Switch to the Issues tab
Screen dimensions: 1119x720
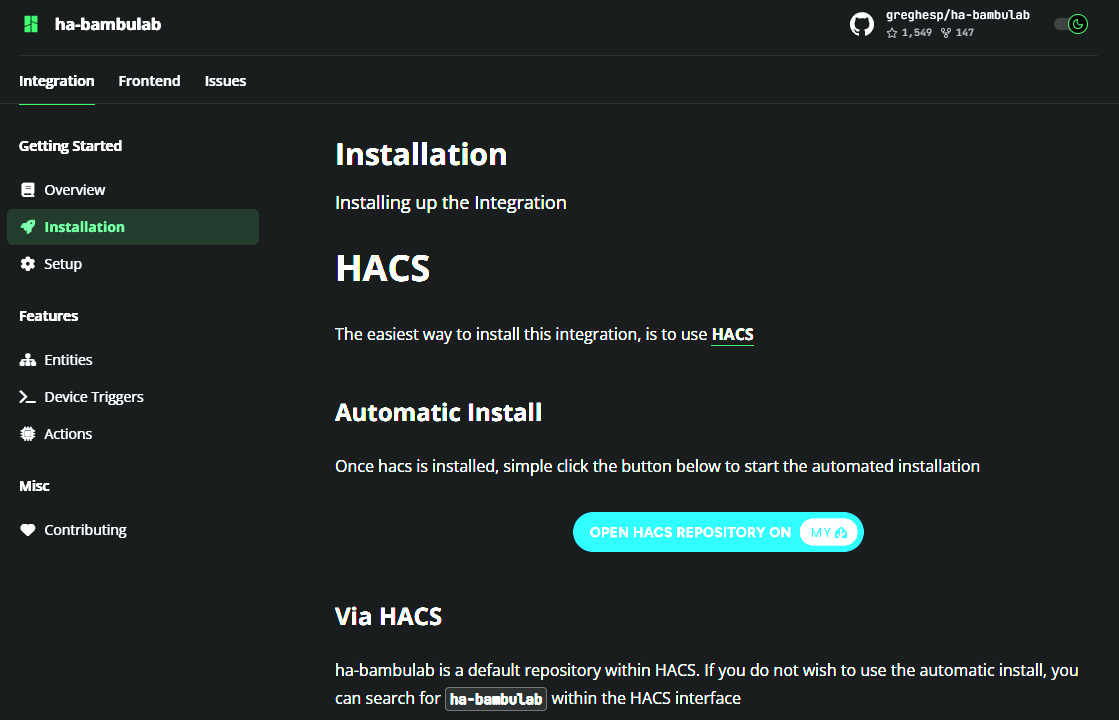[x=226, y=81]
